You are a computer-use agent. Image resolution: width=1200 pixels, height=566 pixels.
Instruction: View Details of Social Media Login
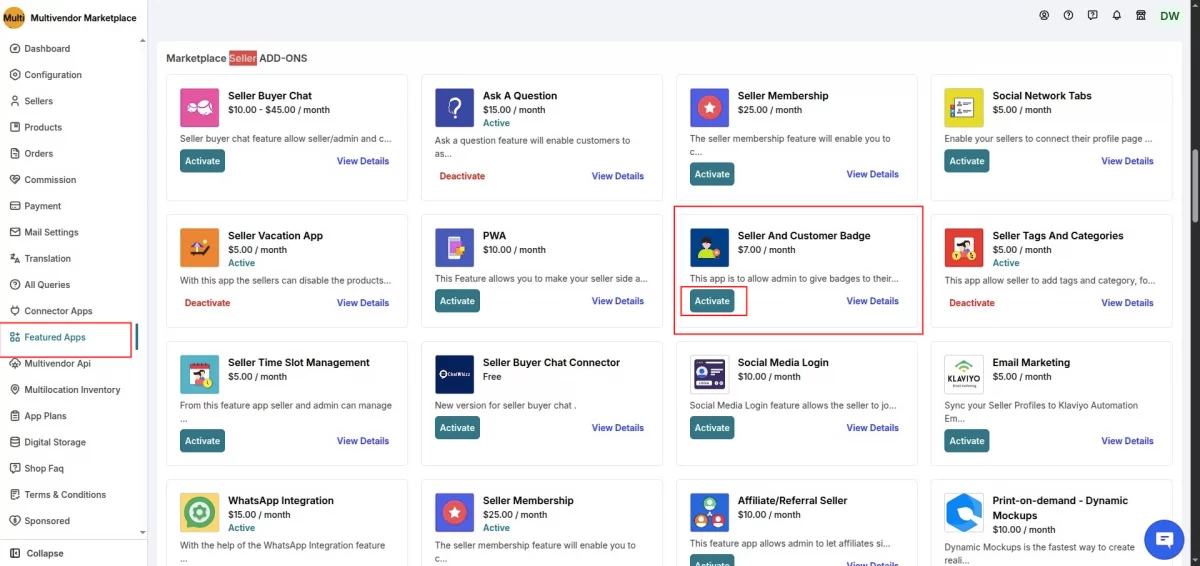[873, 428]
